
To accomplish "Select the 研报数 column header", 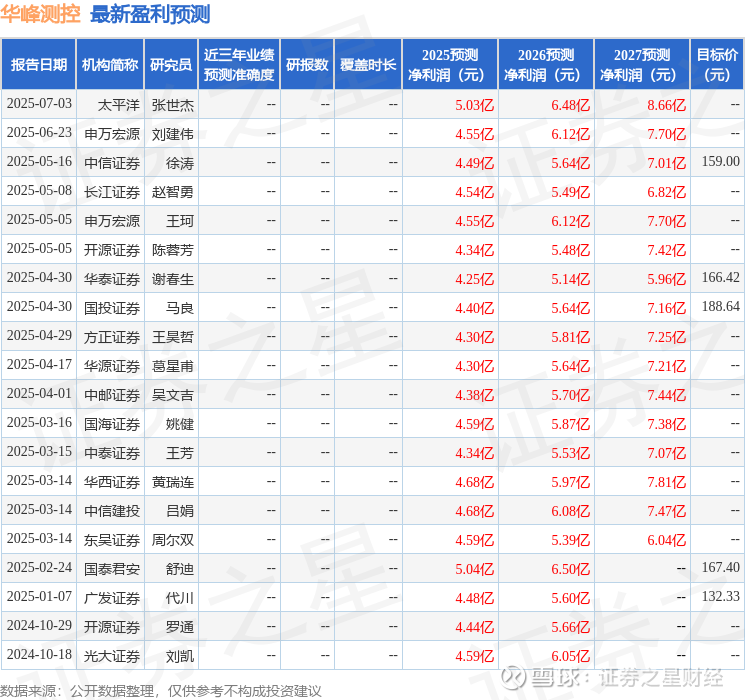I will tap(307, 65).
